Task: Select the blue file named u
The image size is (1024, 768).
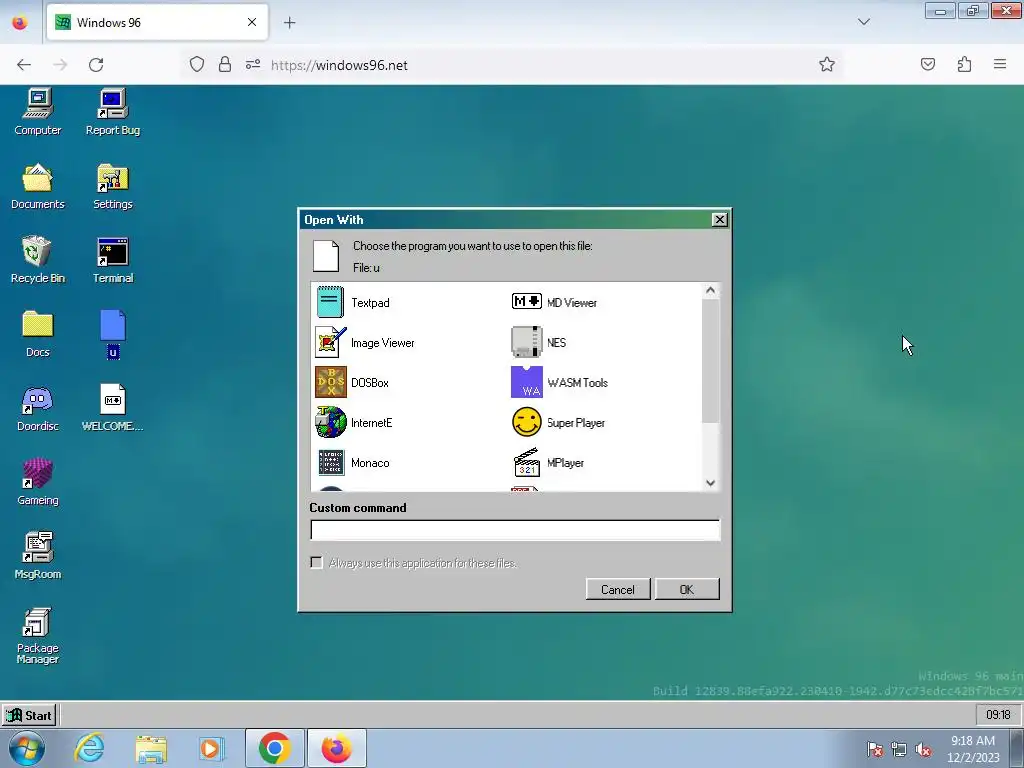Action: tap(113, 334)
